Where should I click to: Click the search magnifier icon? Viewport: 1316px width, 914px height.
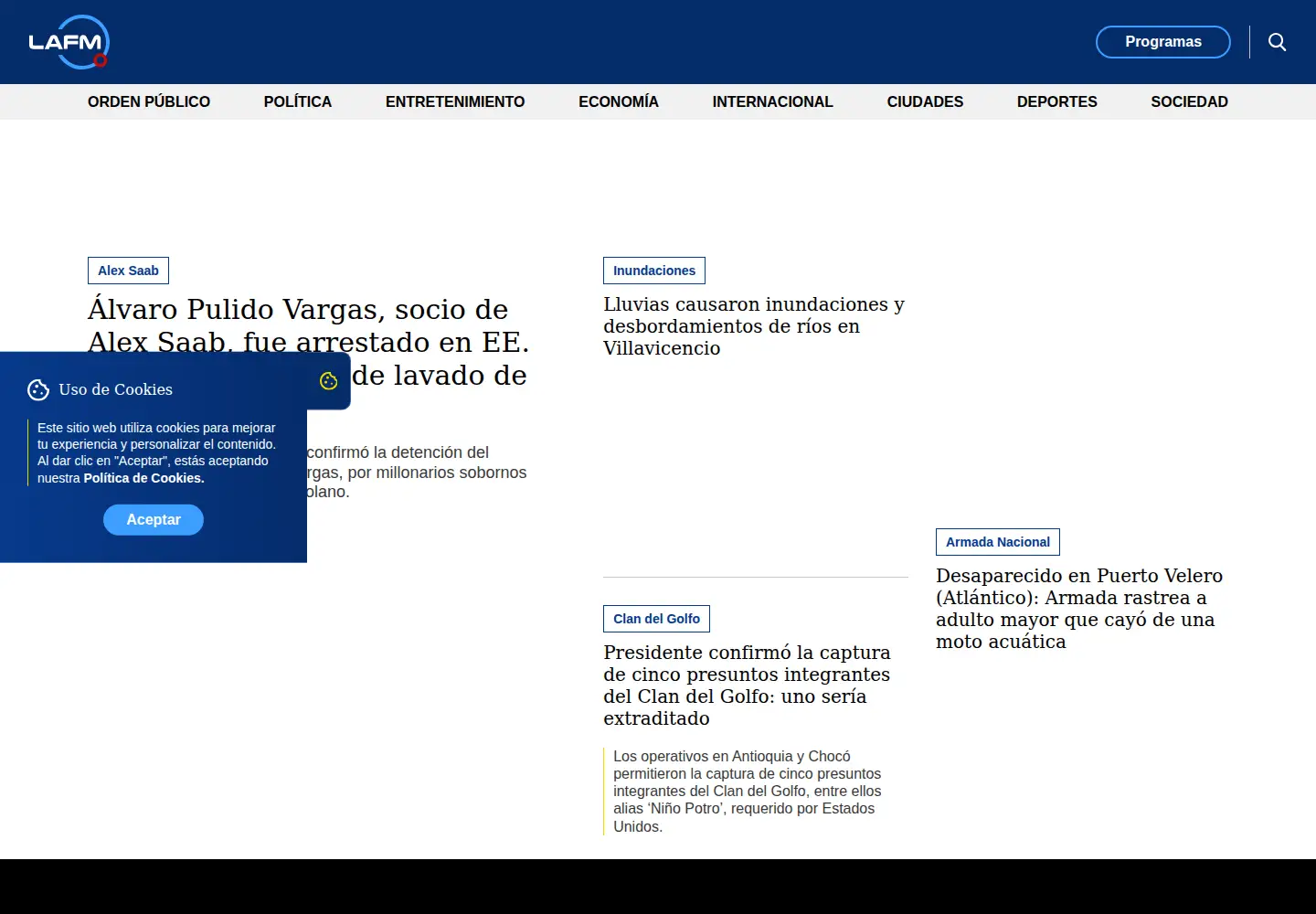[x=1278, y=42]
